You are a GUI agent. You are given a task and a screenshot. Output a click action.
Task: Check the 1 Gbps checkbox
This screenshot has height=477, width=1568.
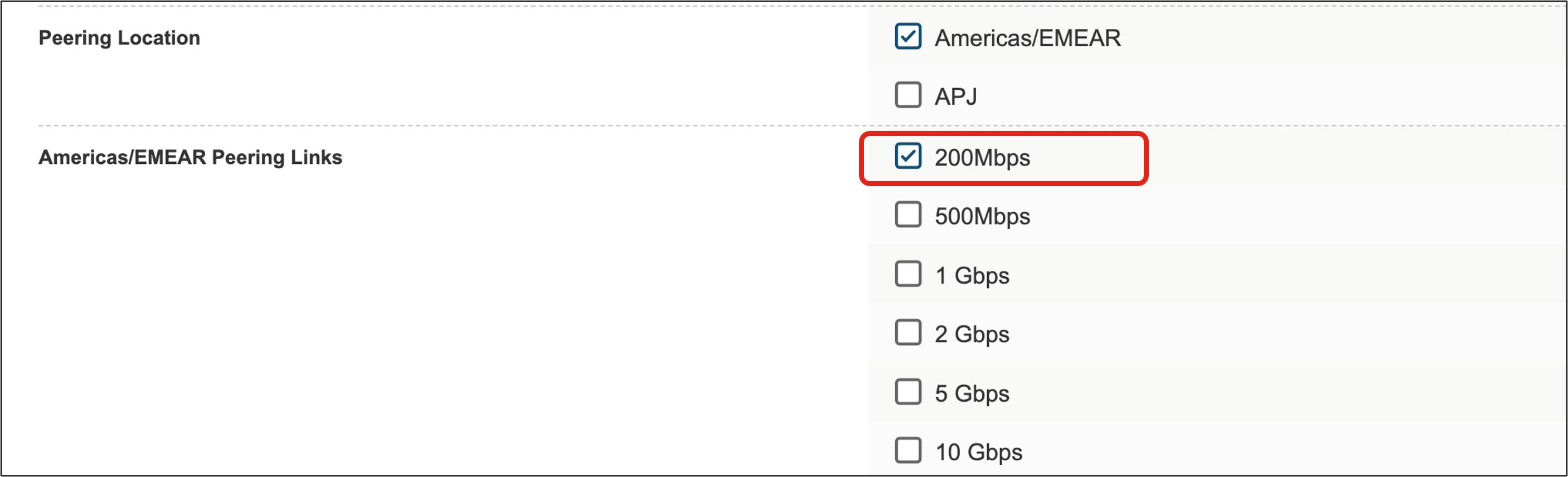pos(907,274)
